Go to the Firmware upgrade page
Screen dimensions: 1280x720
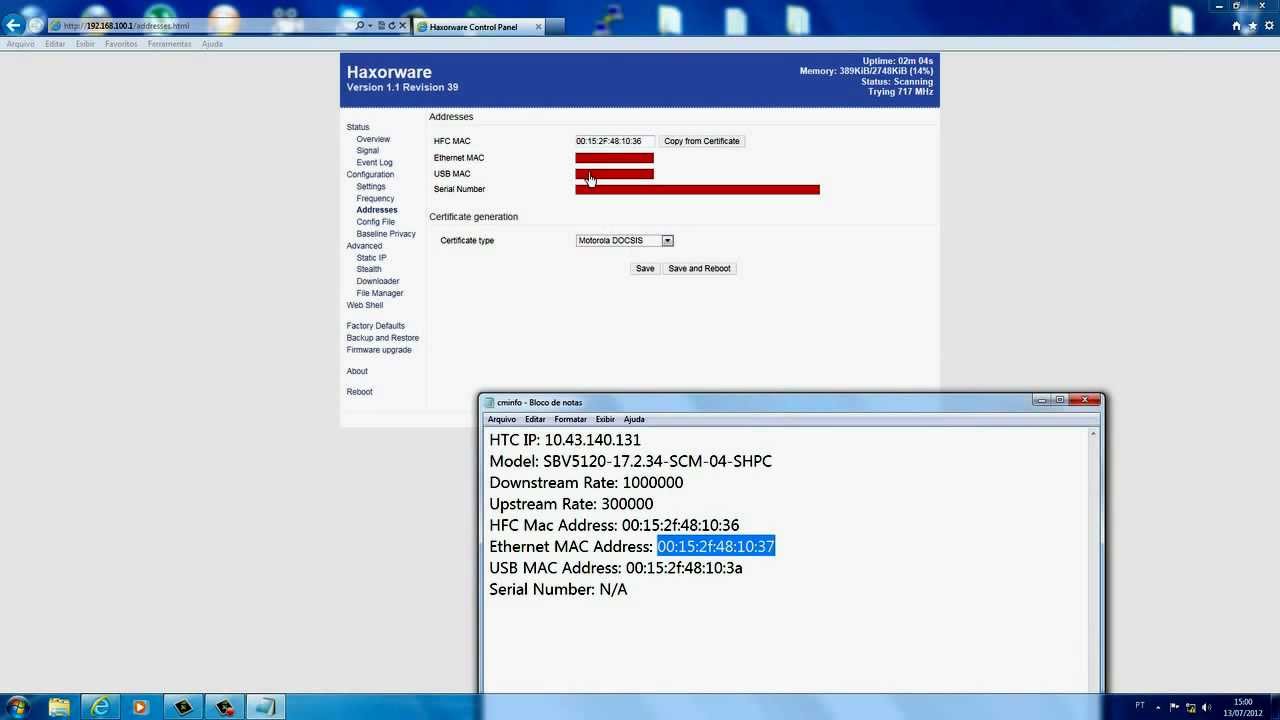click(379, 350)
